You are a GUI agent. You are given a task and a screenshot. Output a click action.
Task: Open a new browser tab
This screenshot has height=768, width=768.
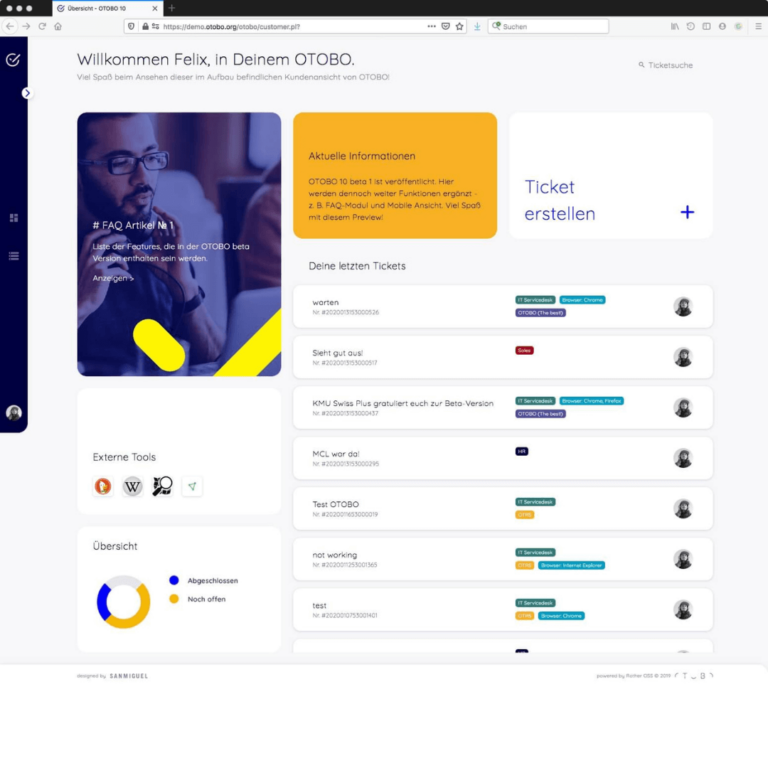tap(171, 8)
